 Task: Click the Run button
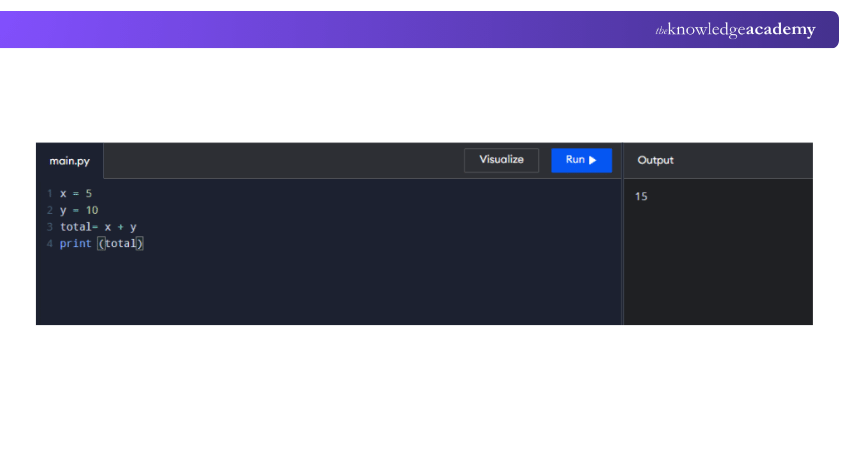pyautogui.click(x=581, y=160)
